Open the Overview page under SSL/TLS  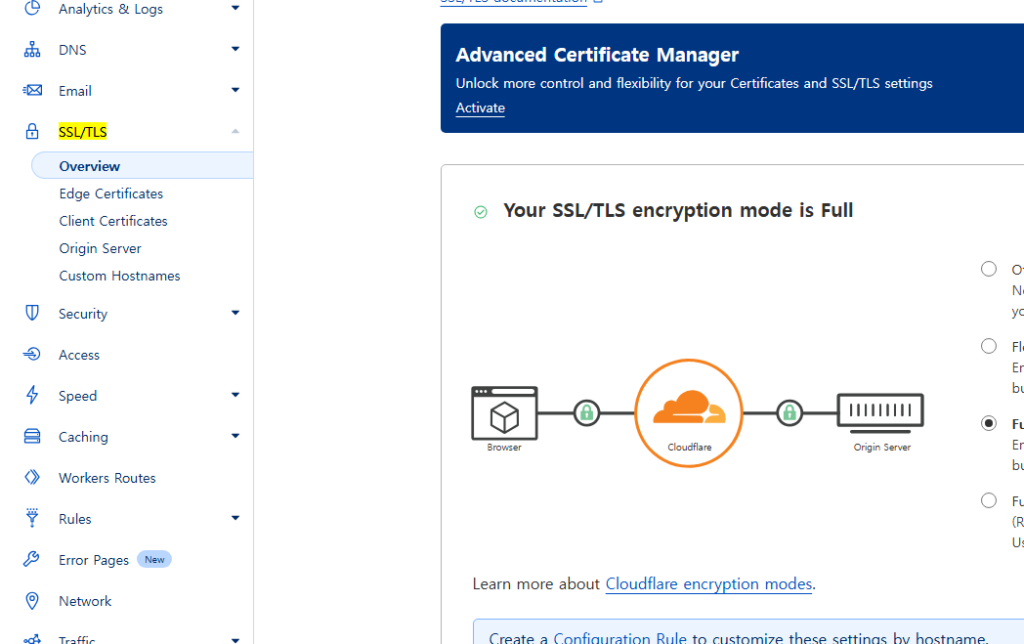tap(142, 165)
